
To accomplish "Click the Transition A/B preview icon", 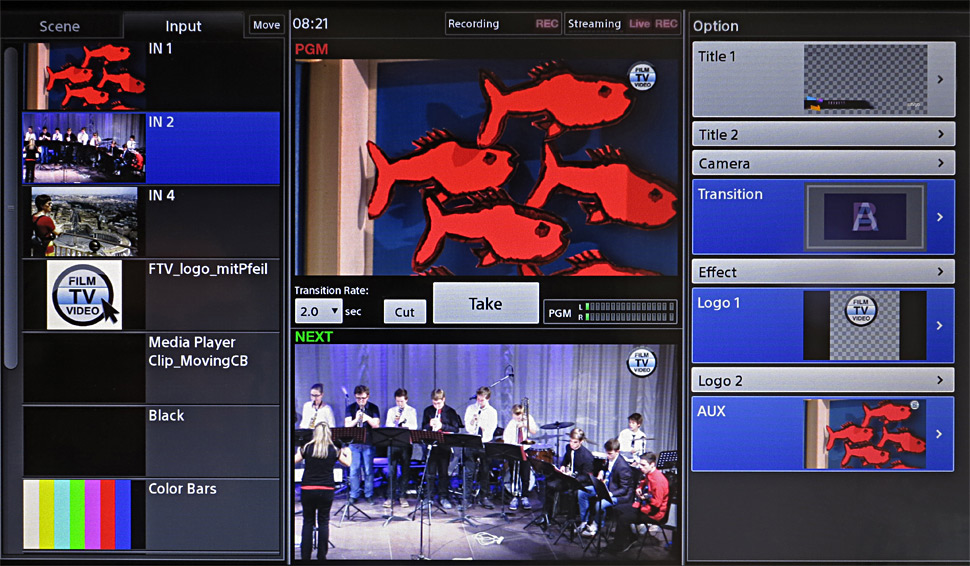I will (x=865, y=217).
